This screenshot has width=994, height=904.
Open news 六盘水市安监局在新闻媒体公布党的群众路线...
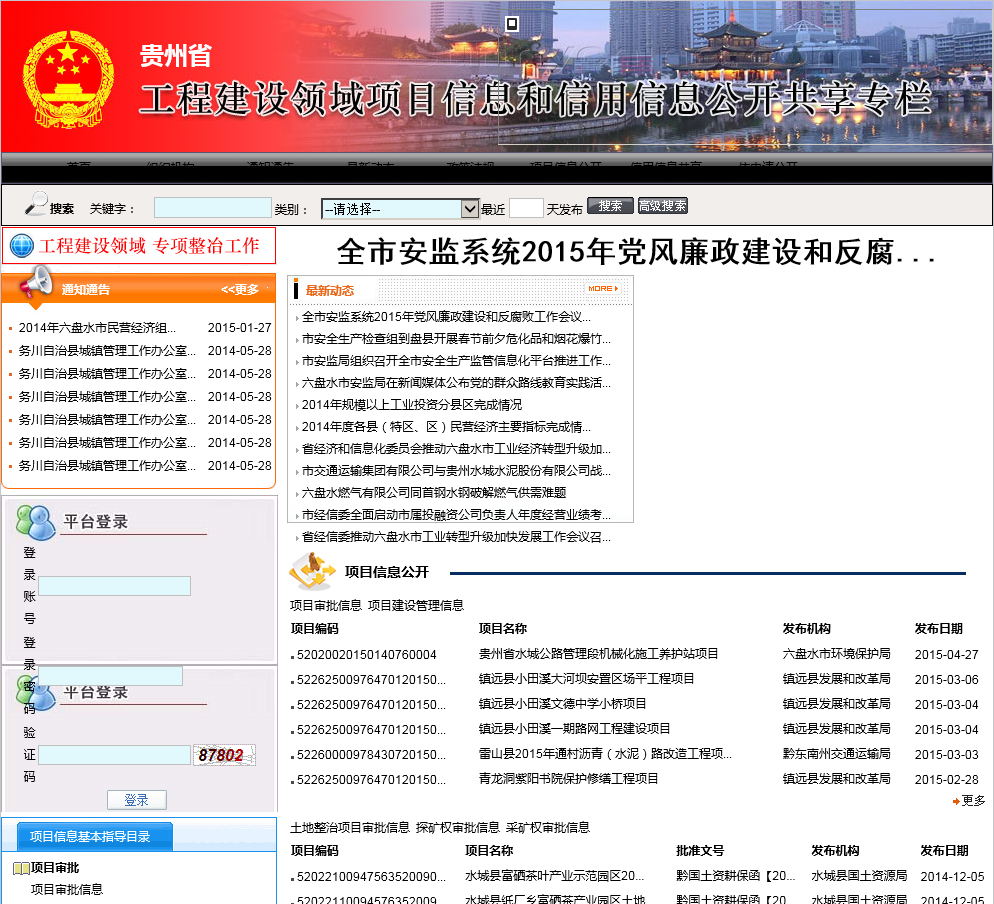(456, 383)
